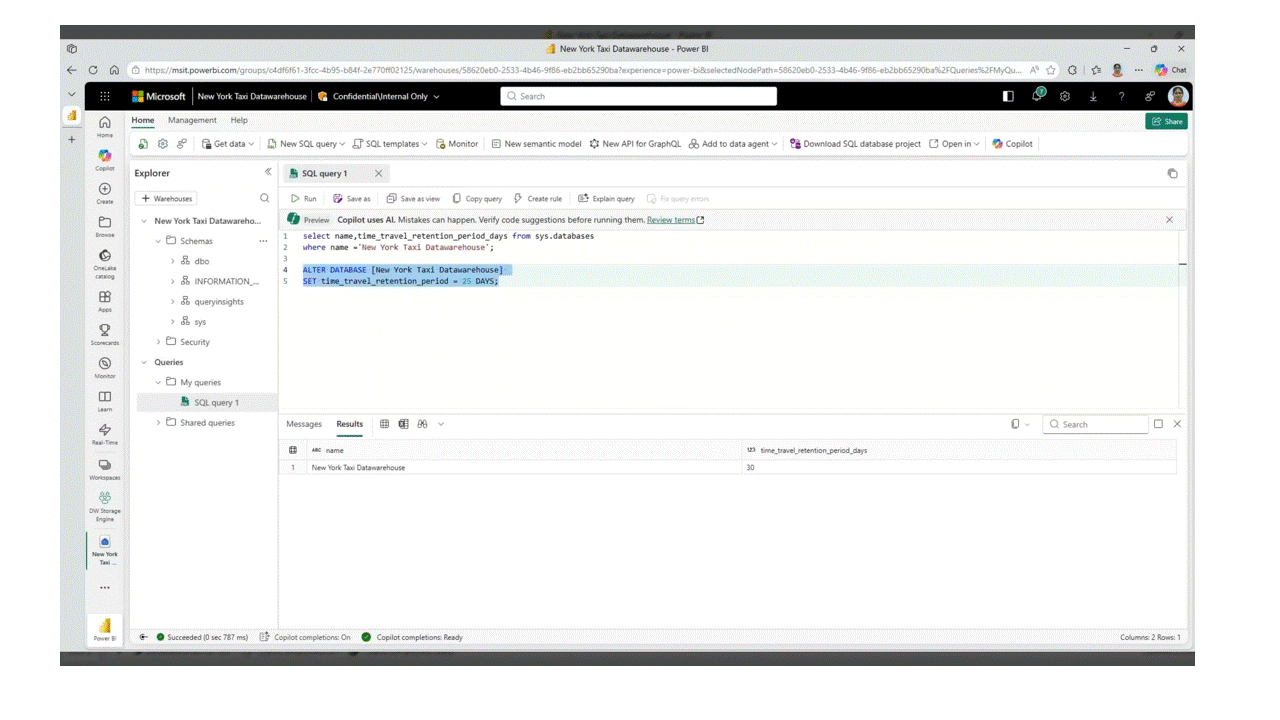
Task: Maximize the results pane with the square icon
Action: click(1159, 424)
